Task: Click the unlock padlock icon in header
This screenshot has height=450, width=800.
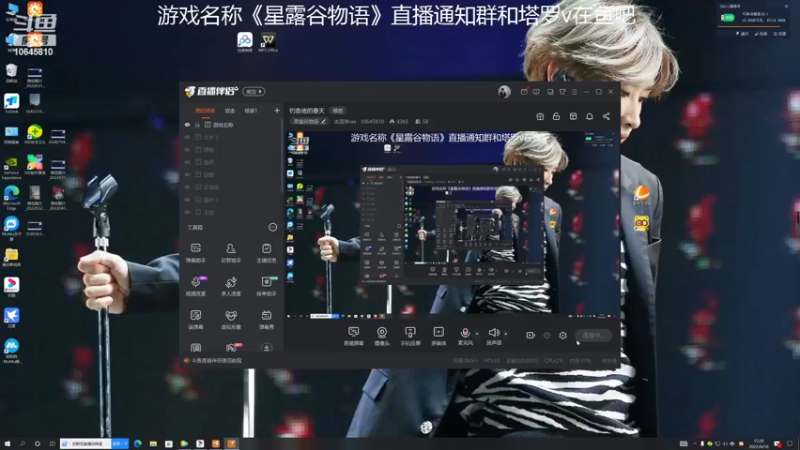Action: [556, 116]
